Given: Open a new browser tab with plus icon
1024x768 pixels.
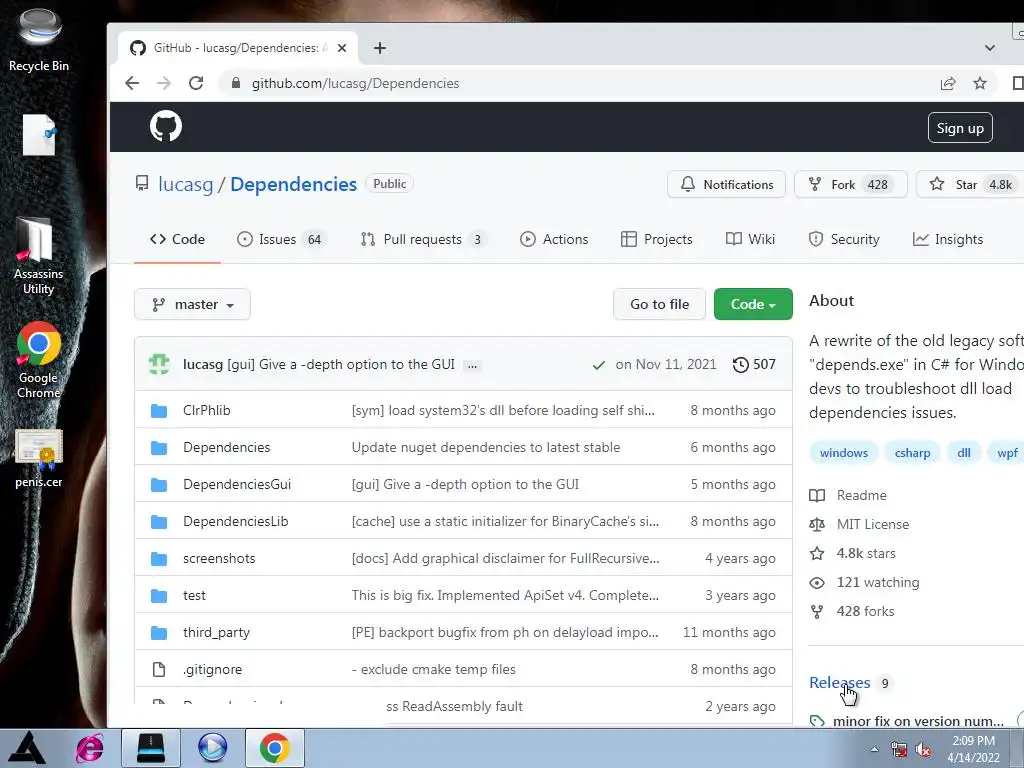Looking at the screenshot, I should click(x=379, y=48).
